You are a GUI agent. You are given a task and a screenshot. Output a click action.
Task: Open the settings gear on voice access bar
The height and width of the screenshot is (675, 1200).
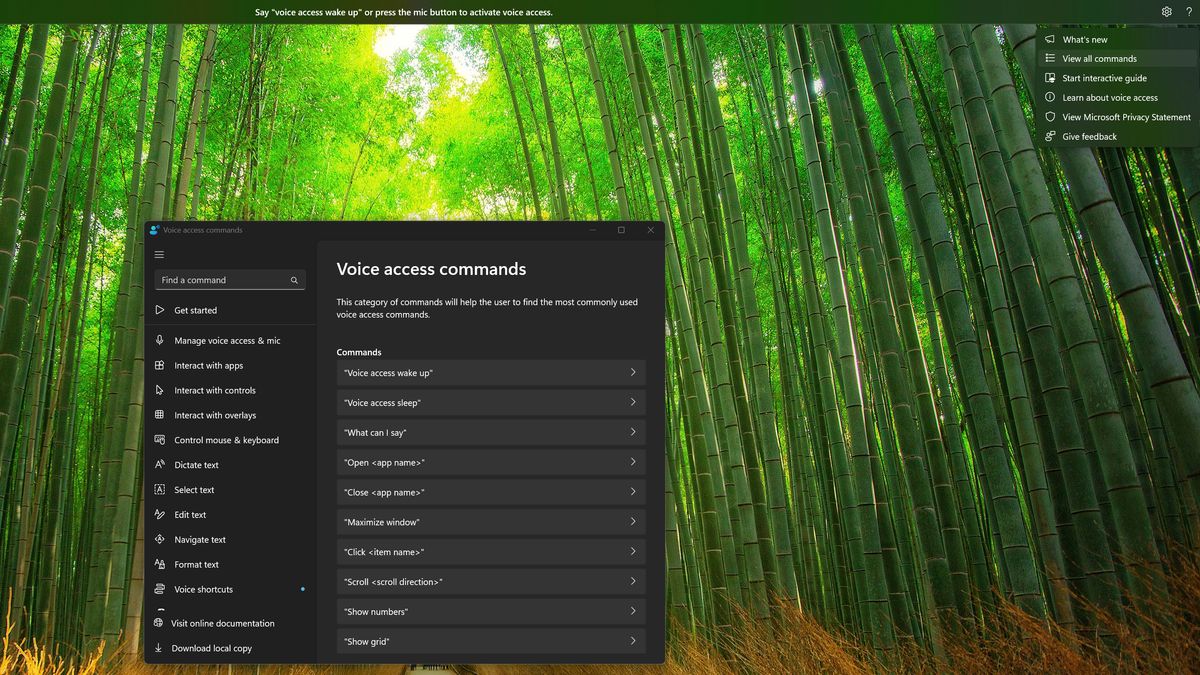pos(1166,11)
